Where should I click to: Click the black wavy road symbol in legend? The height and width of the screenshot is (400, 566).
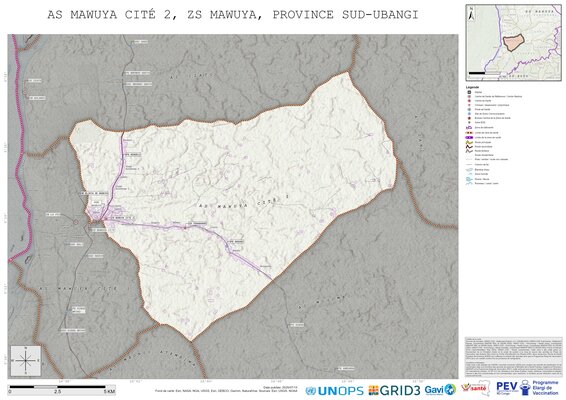469,147
